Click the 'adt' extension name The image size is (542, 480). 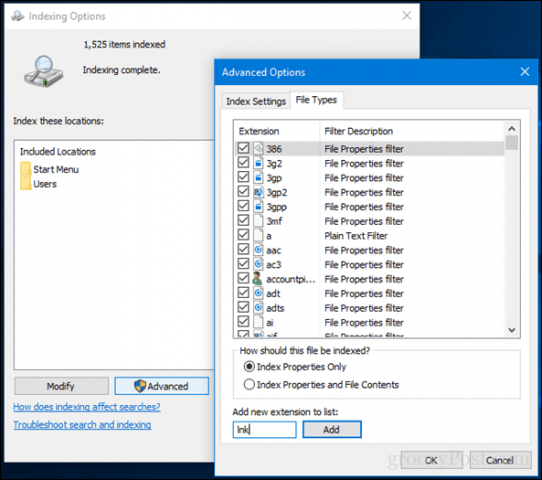click(273, 294)
